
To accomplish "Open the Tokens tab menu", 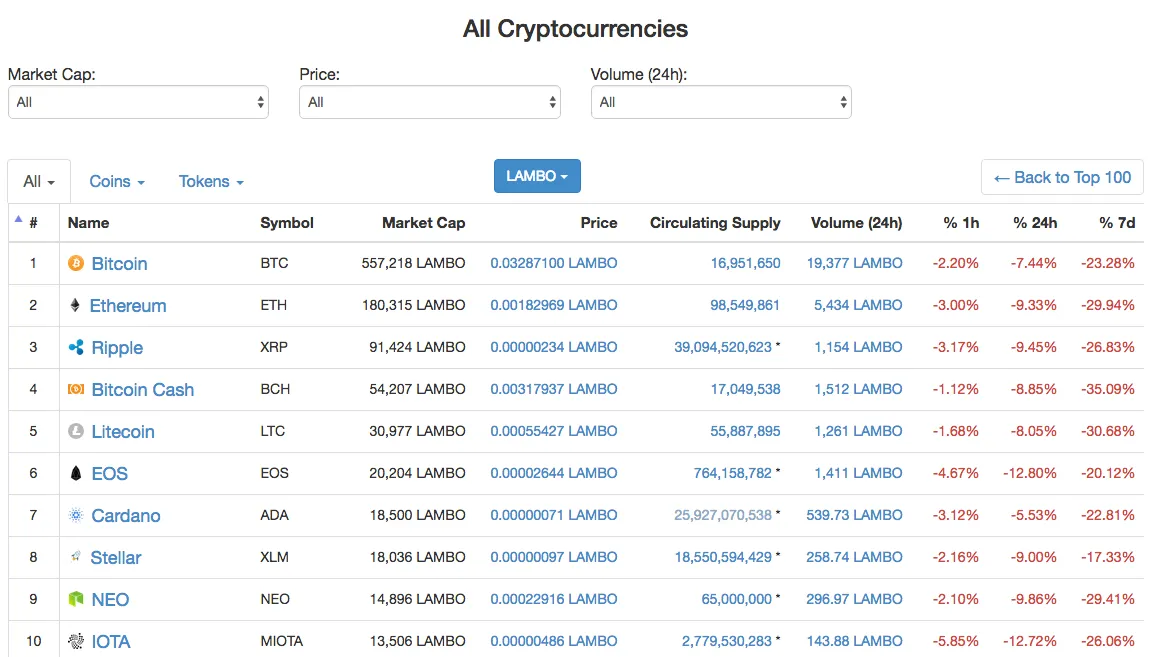I will (211, 181).
